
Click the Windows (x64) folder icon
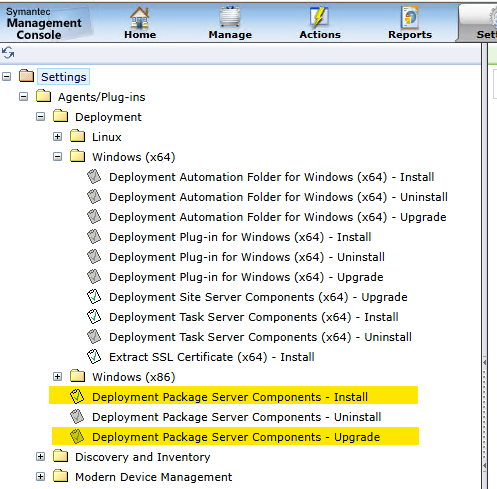pyautogui.click(x=78, y=156)
